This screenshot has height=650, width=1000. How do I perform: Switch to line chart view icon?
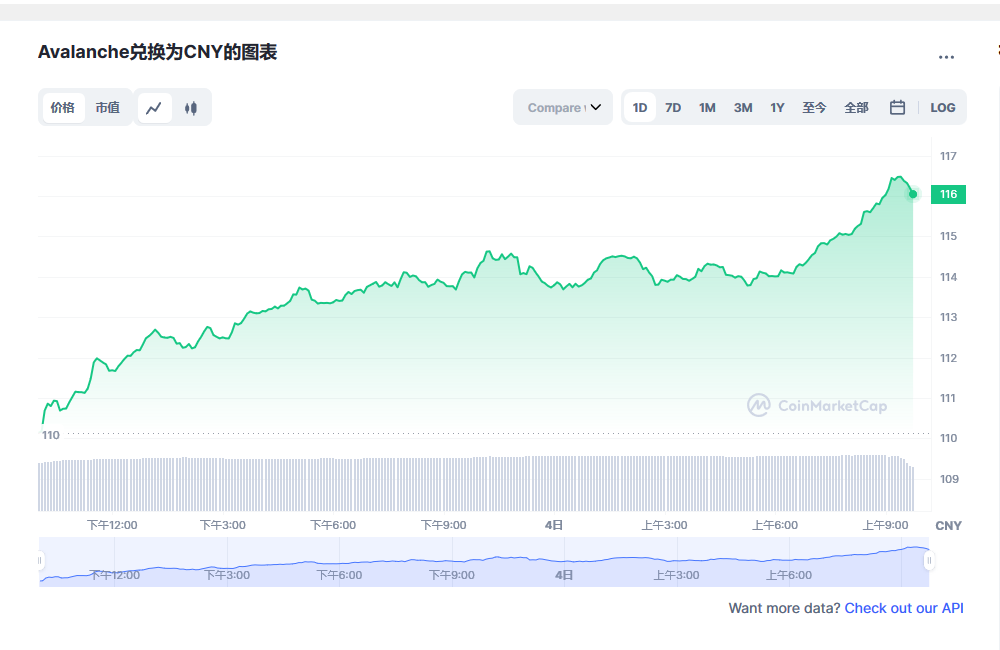(x=154, y=108)
